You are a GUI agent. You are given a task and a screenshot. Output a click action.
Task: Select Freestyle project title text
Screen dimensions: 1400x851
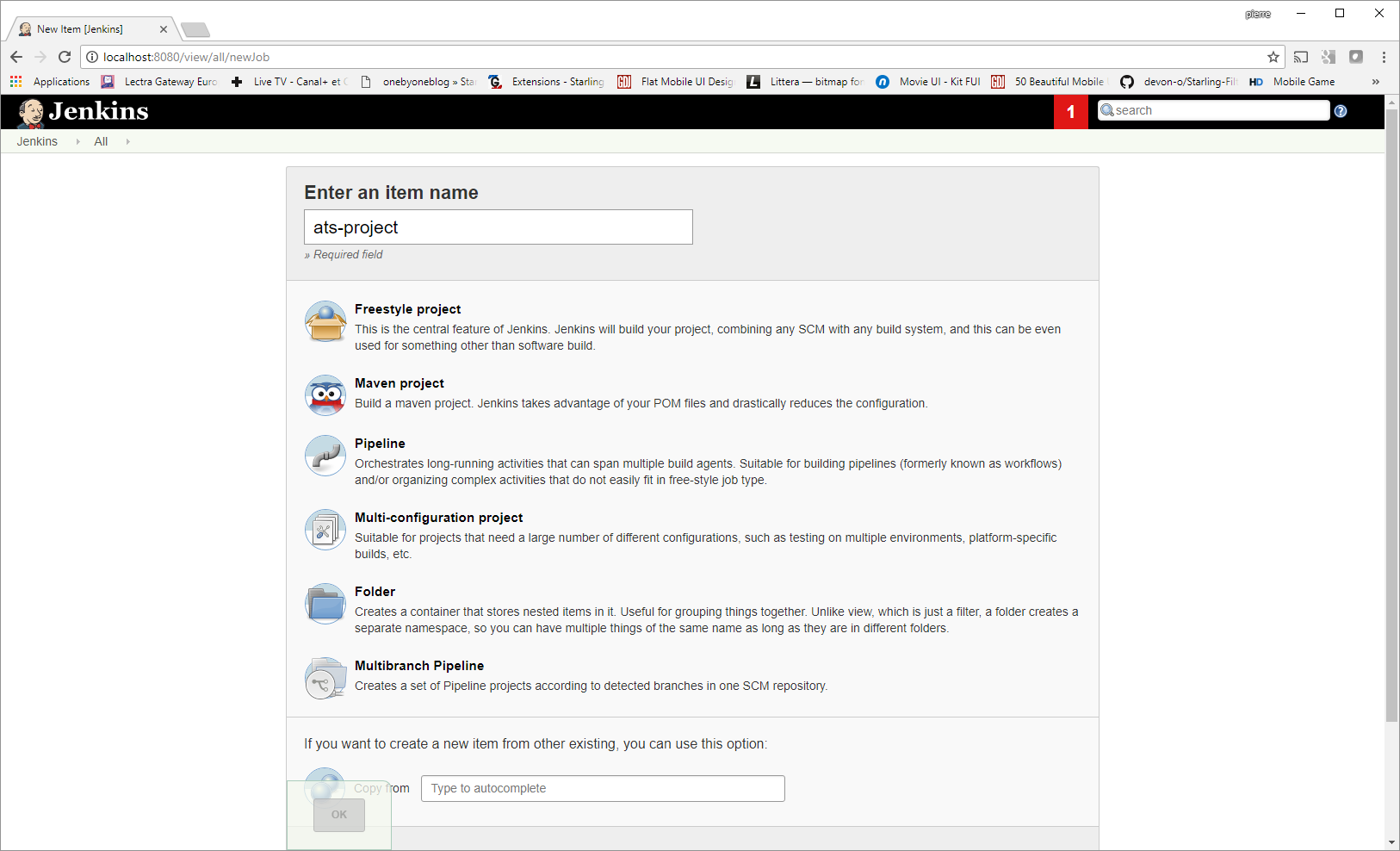pyautogui.click(x=407, y=309)
